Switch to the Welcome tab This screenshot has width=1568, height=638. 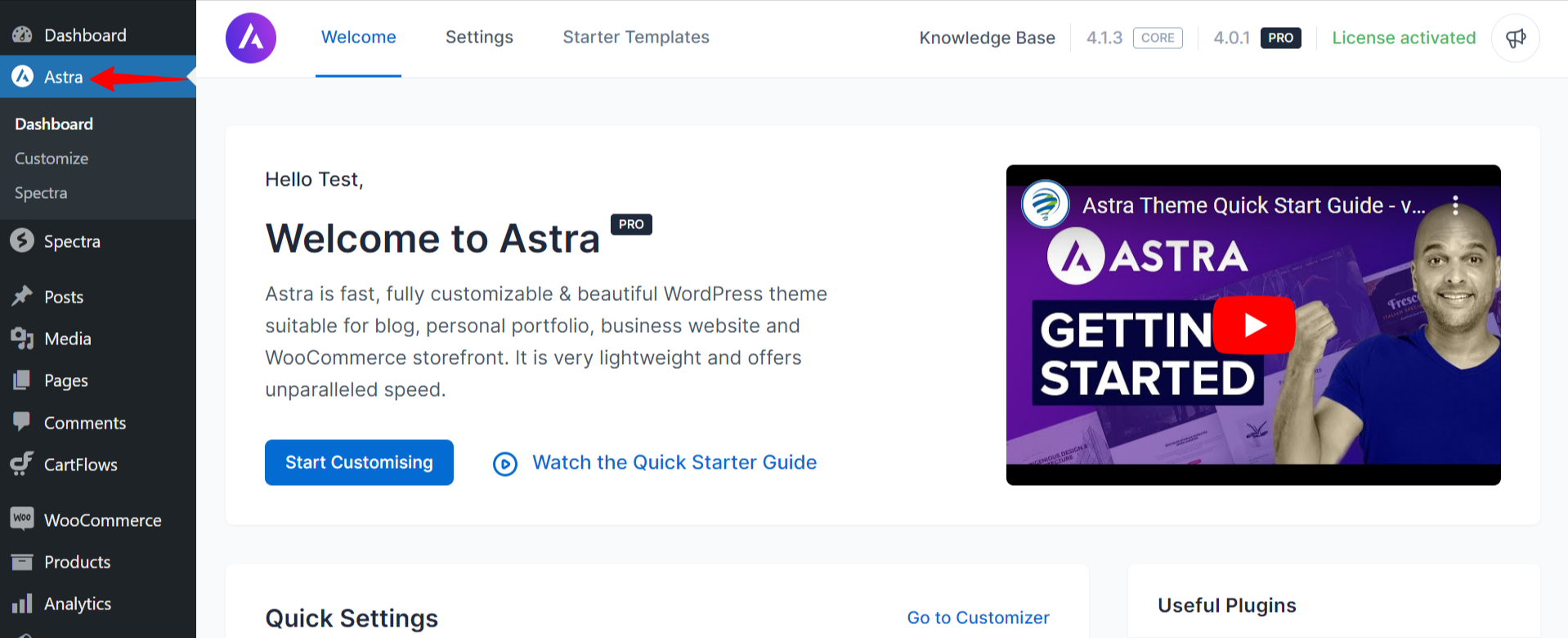point(358,38)
